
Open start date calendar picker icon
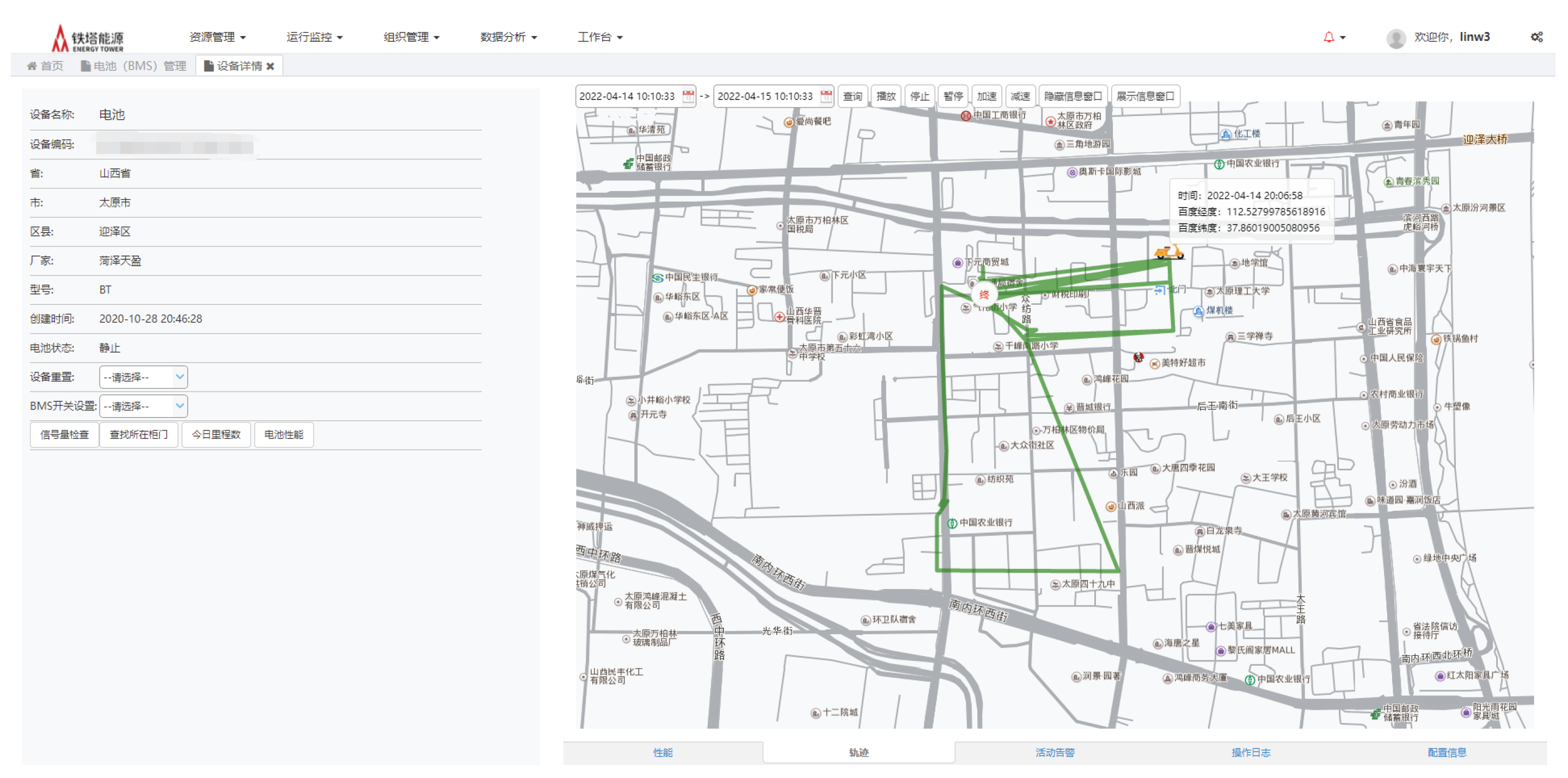688,96
